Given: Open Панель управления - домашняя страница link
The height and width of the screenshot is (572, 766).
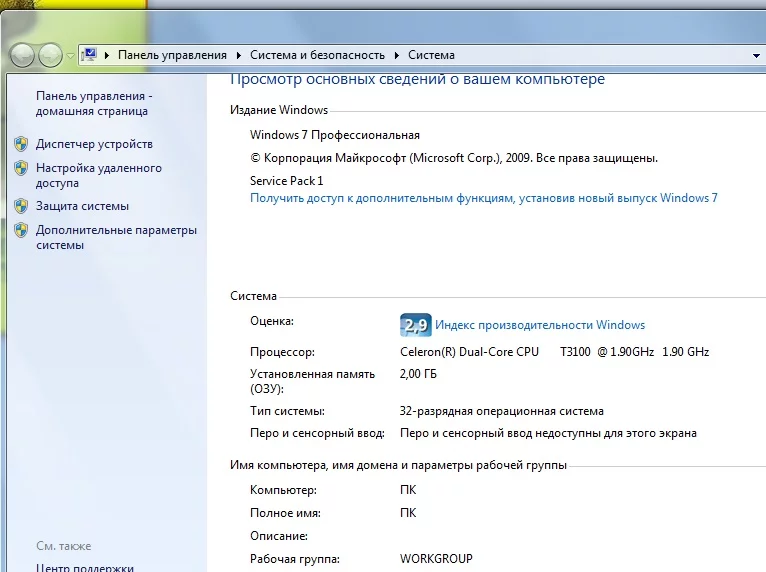Looking at the screenshot, I should [x=94, y=104].
